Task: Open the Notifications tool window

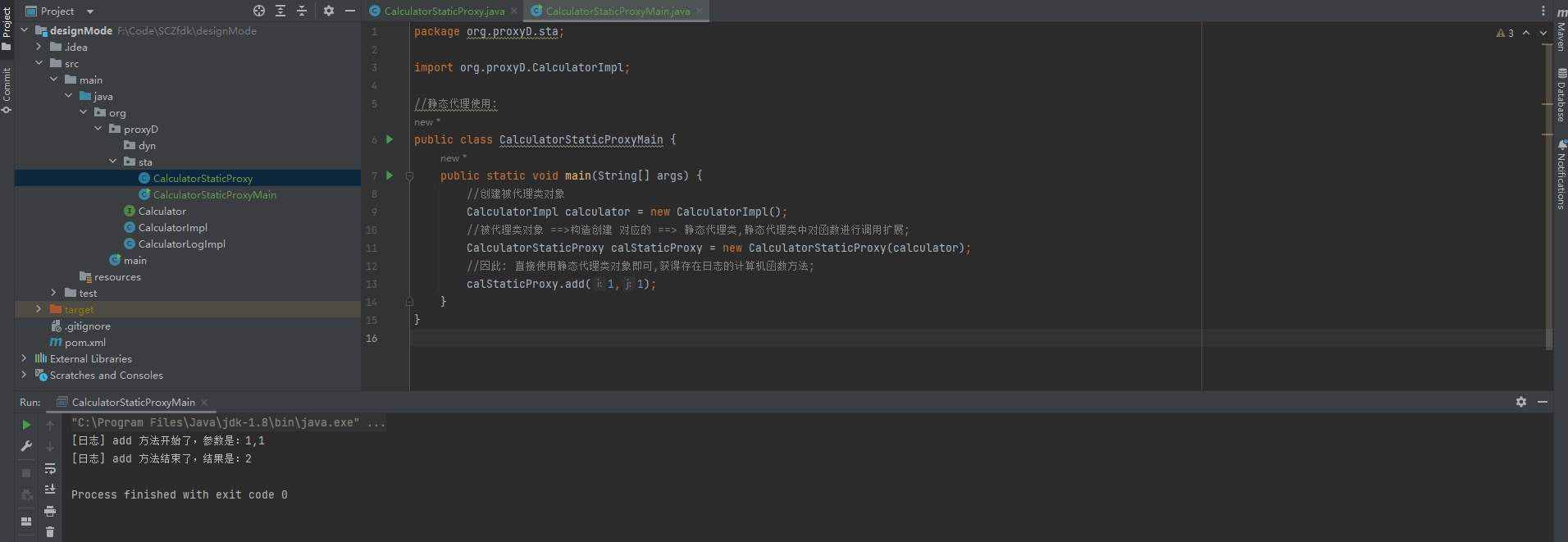Action: [1561, 174]
